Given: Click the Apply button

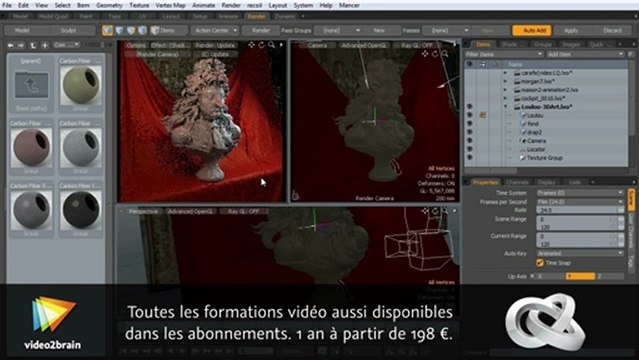Looking at the screenshot, I should 571,31.
